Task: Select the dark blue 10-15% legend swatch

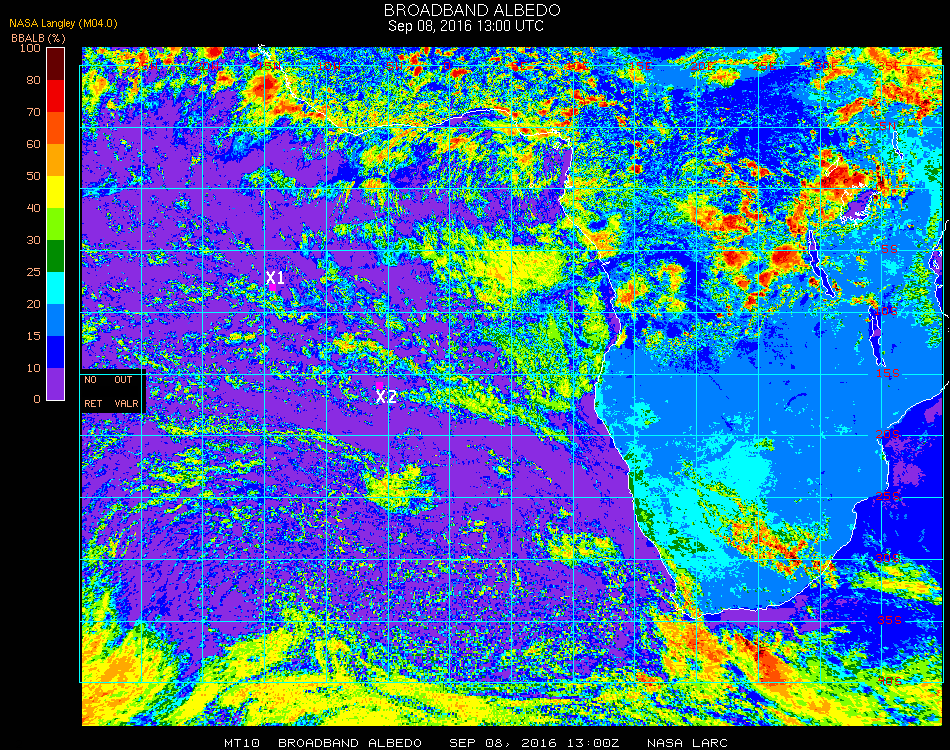Action: coord(55,352)
